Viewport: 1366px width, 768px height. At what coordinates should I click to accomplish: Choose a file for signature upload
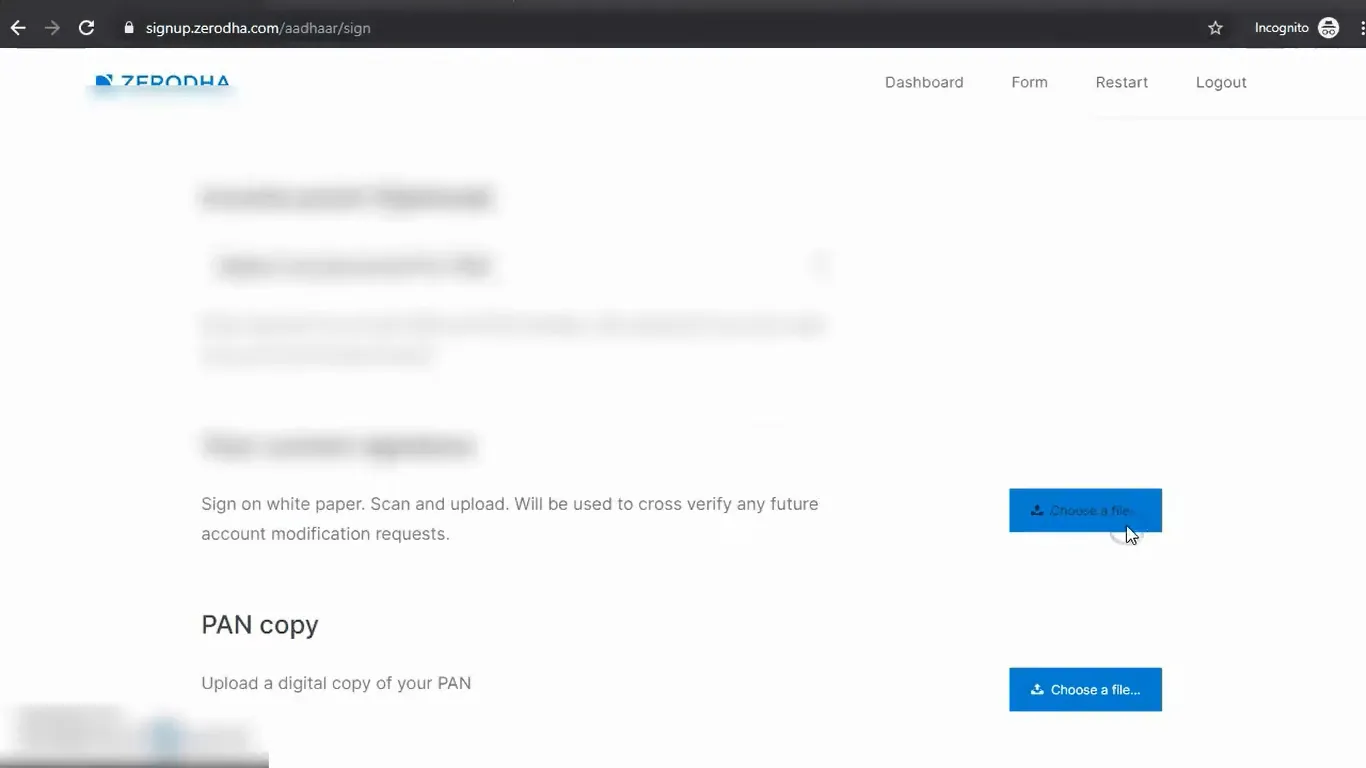pyautogui.click(x=1085, y=510)
